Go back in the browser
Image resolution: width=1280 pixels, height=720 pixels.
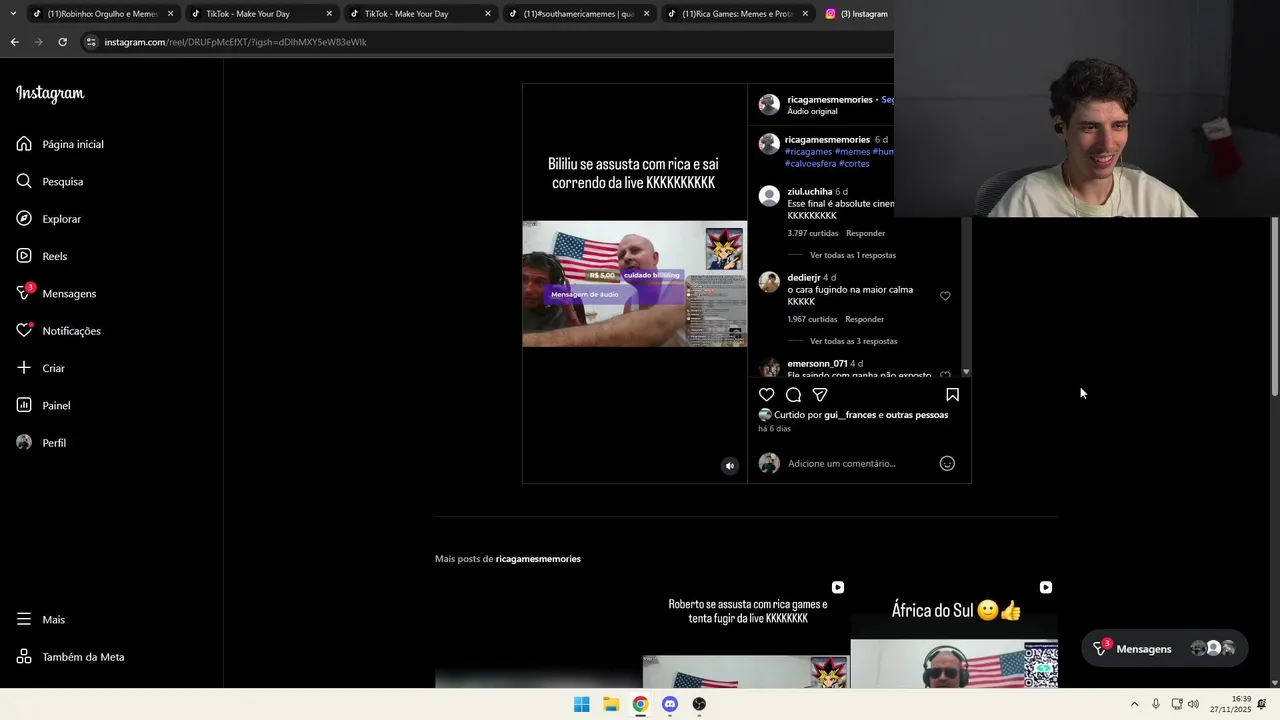pyautogui.click(x=14, y=42)
